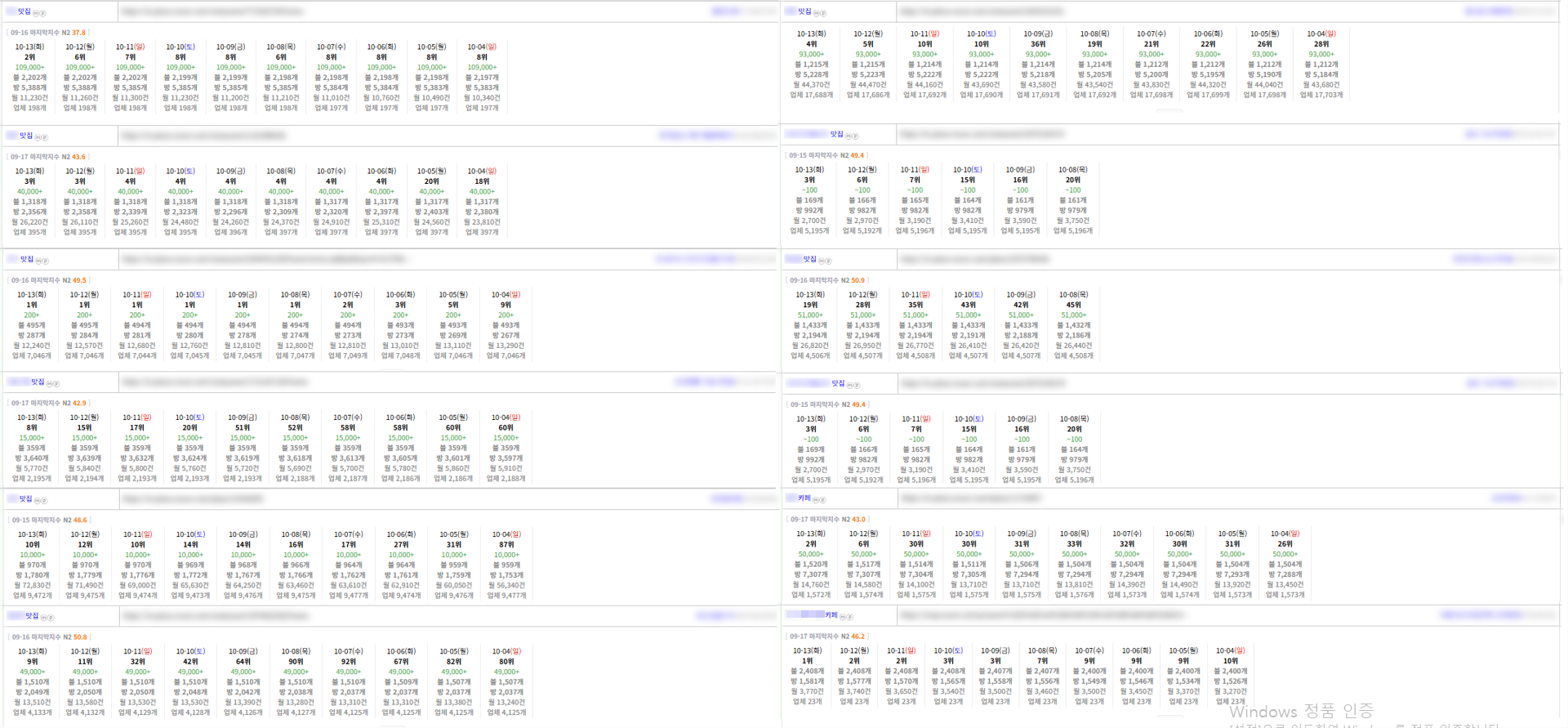
Task: Click the '월 72,830건' value
Action: [x=32, y=585]
